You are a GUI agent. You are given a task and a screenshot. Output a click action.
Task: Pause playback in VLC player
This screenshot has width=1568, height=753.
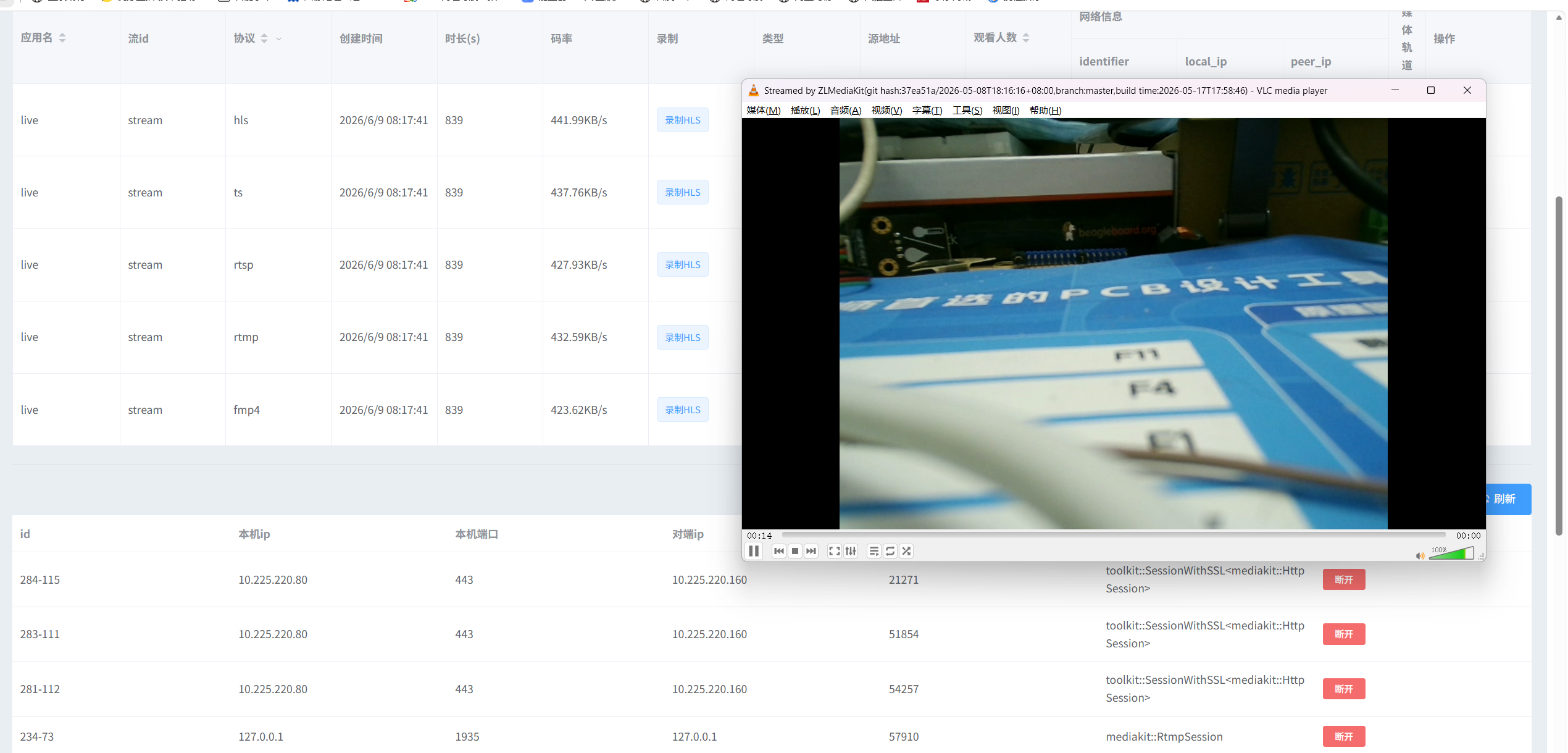(x=754, y=551)
